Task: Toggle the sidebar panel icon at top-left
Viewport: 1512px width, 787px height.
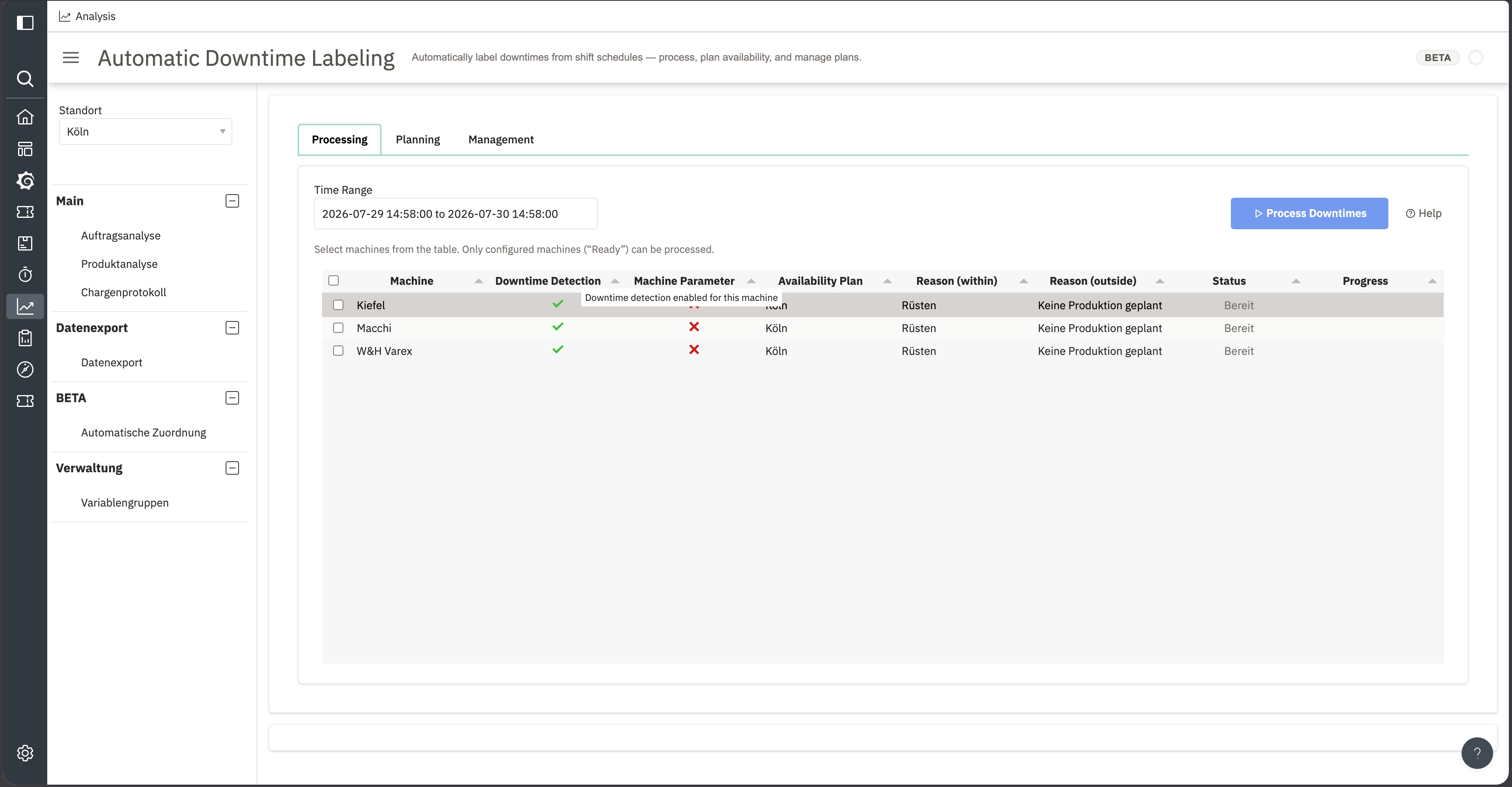Action: click(x=25, y=23)
